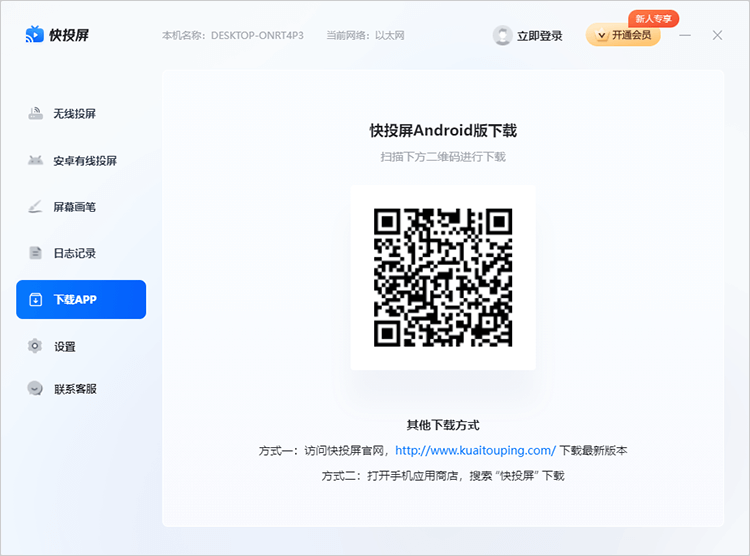Click the 联系客服 support icon
Screen dimensions: 750x556
pos(35,389)
